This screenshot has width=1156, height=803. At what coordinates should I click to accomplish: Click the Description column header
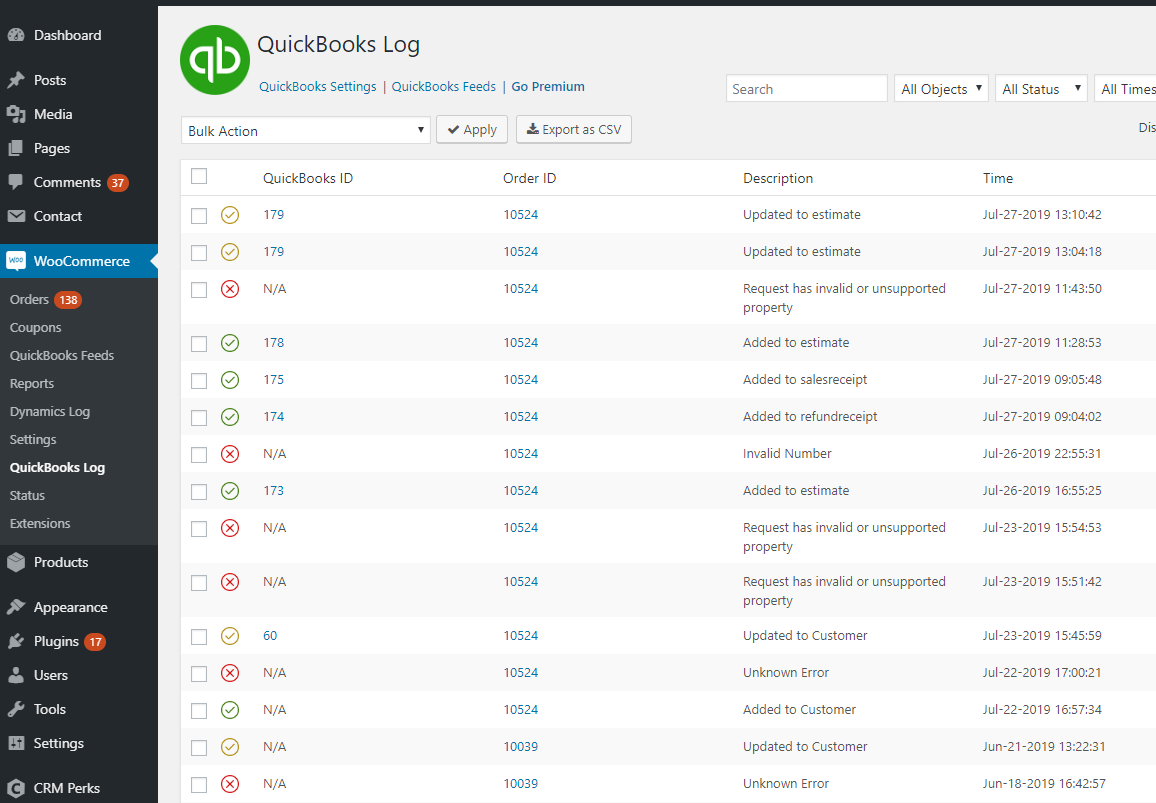coord(778,178)
